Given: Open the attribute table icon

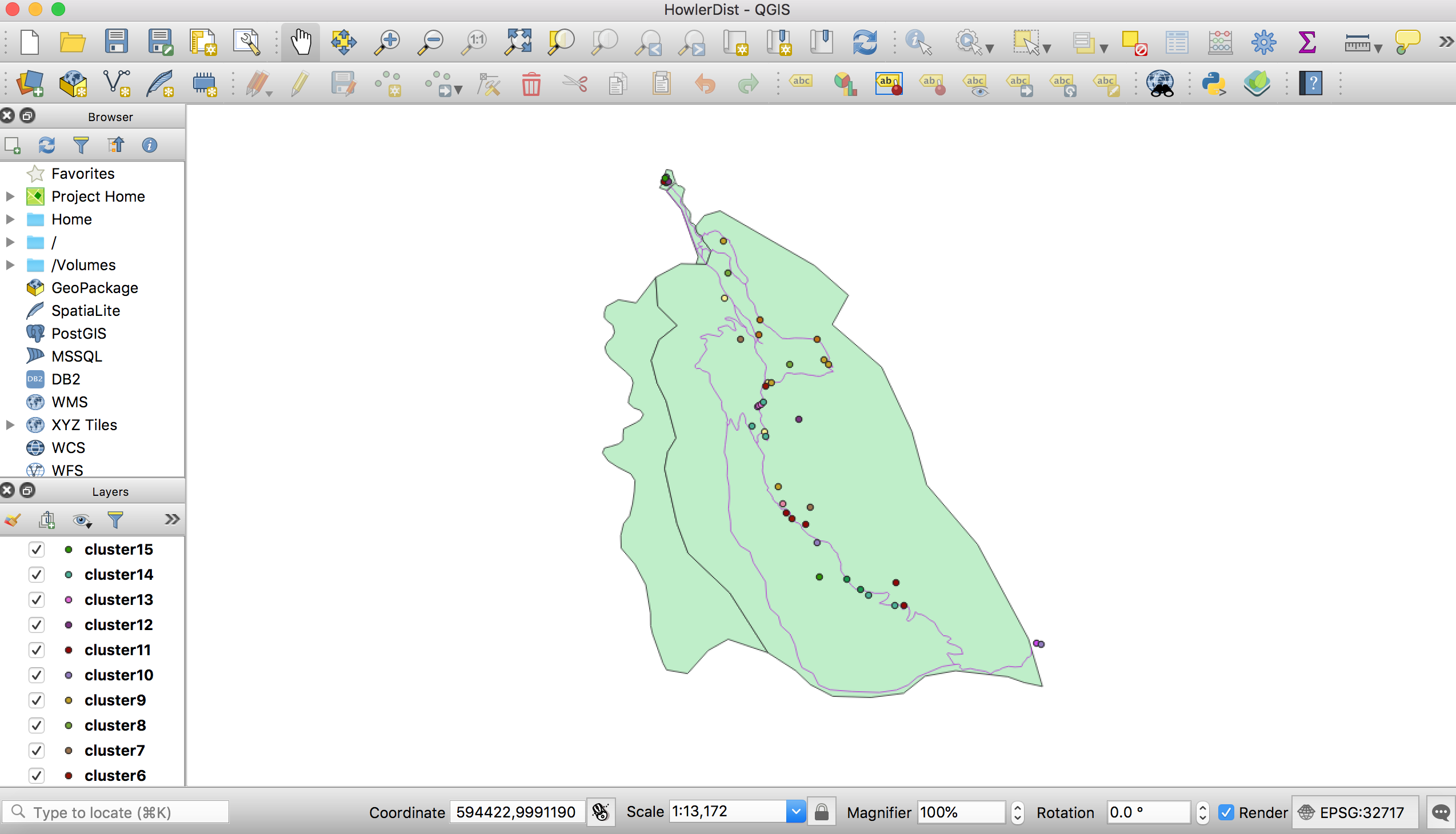Looking at the screenshot, I should click(x=1177, y=42).
